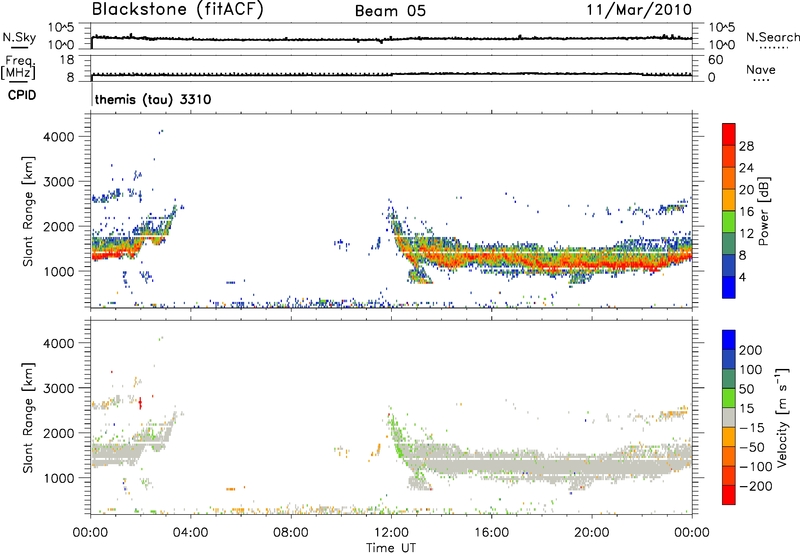The image size is (800, 554).
Task: Click velocity panel's "Slant Range [km]" axis title
Action: 28,418
